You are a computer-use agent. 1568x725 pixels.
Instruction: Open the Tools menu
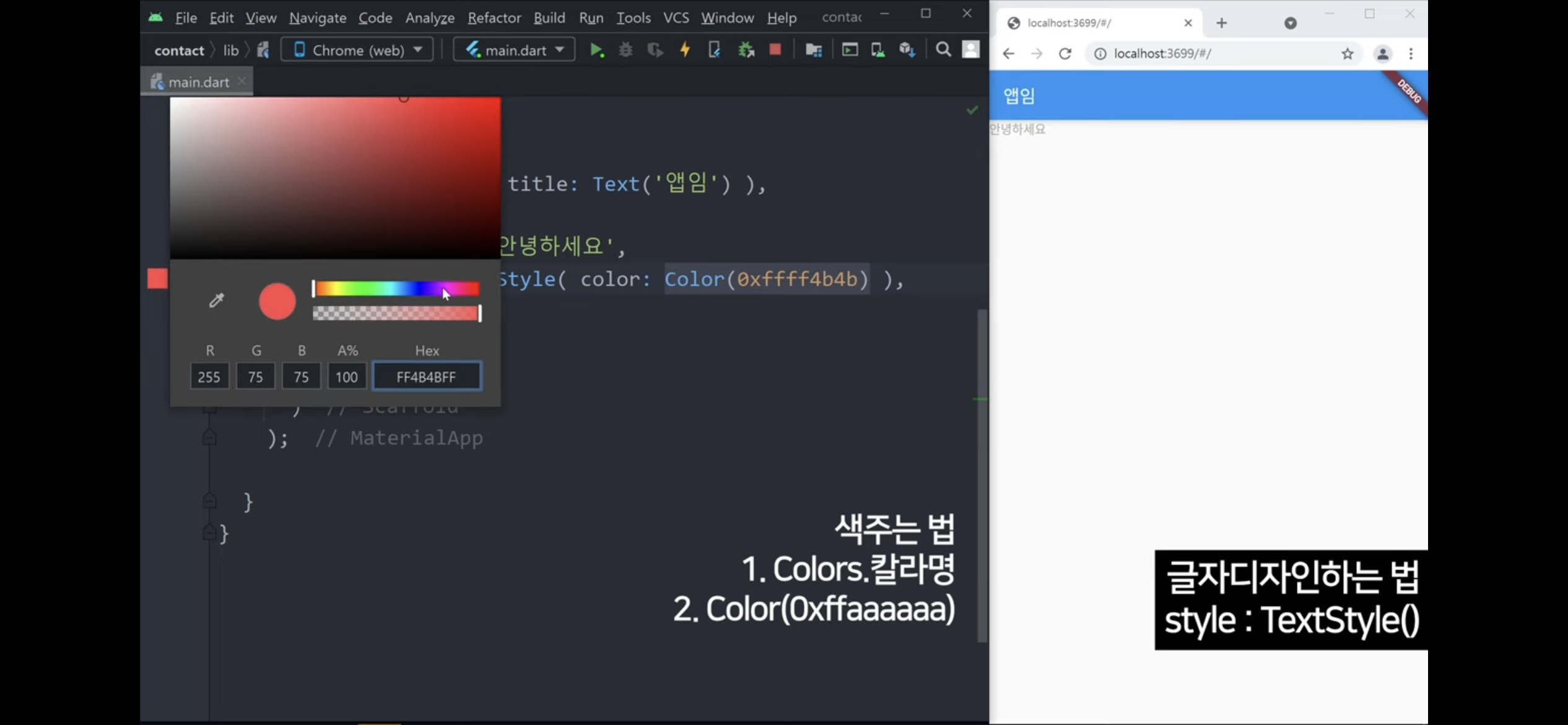click(634, 17)
